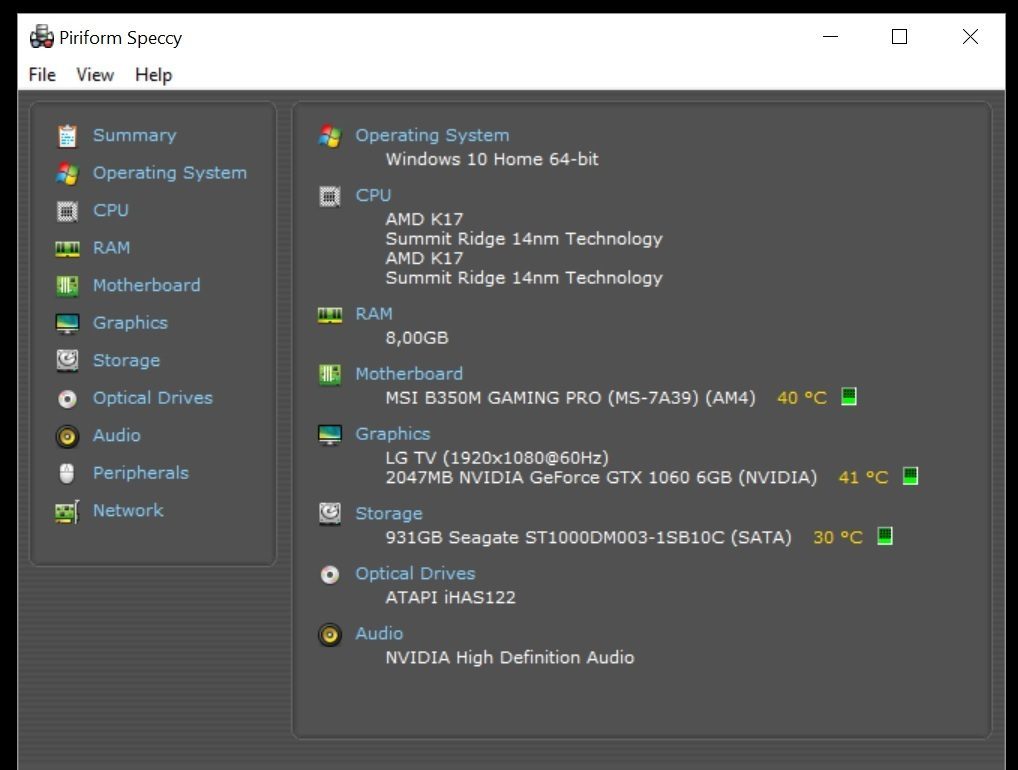Click MSI B350M GAMING PRO motherboard text
This screenshot has width=1018, height=770.
(571, 398)
